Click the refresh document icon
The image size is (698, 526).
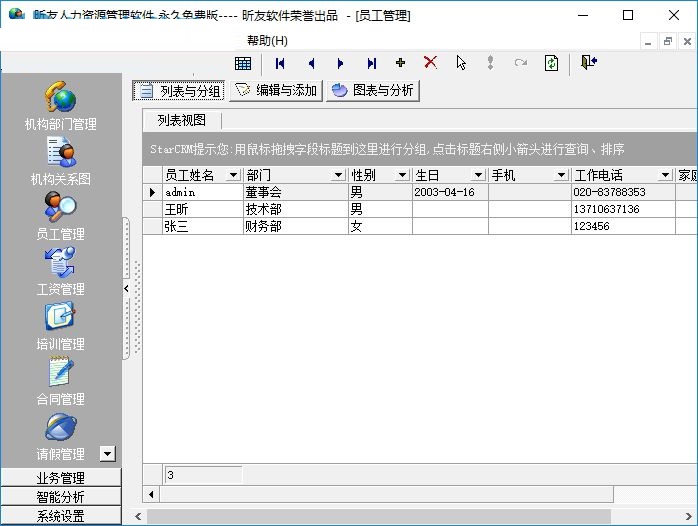pos(552,63)
